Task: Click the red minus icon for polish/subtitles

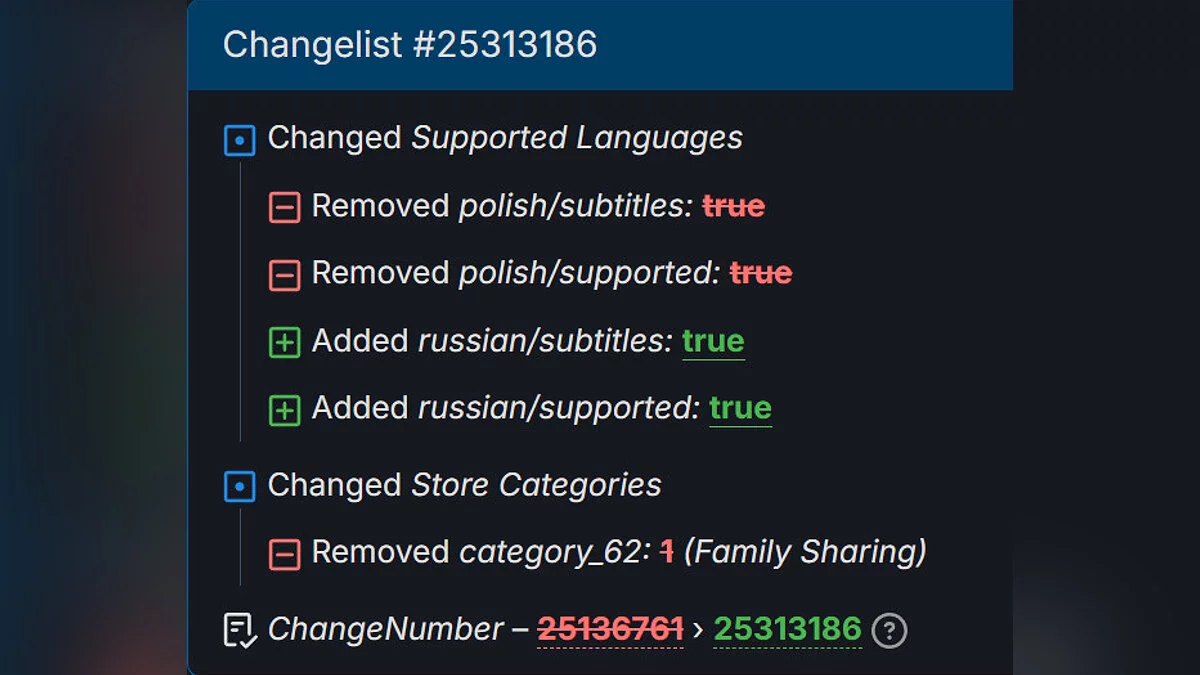Action: pyautogui.click(x=285, y=207)
